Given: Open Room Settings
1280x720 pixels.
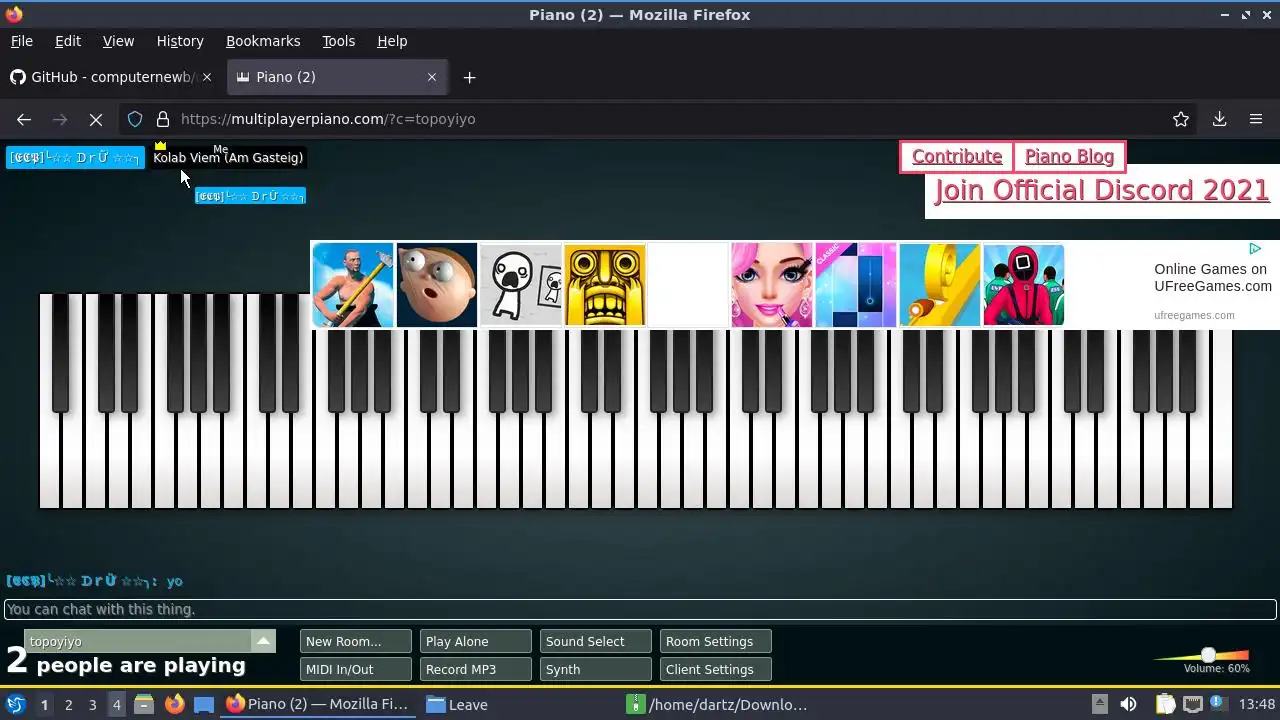Looking at the screenshot, I should [x=716, y=642].
